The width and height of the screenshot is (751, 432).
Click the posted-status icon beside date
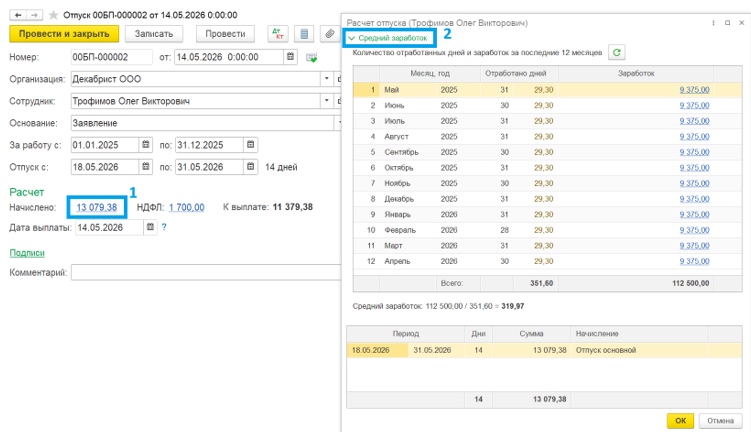pyautogui.click(x=312, y=57)
